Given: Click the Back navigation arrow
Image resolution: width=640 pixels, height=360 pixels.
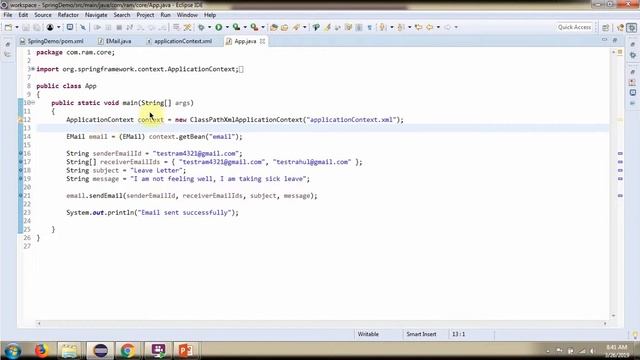Looking at the screenshot, I should pyautogui.click(x=430, y=27).
